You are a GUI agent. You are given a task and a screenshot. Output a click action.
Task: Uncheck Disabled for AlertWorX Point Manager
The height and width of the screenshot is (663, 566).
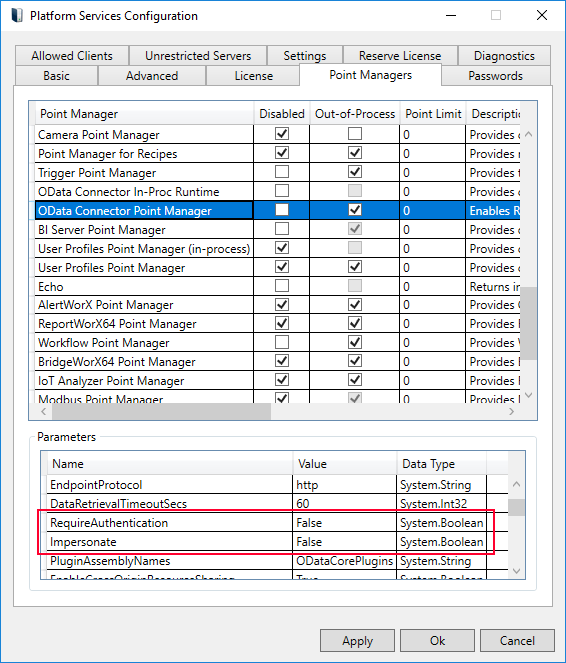[x=282, y=304]
